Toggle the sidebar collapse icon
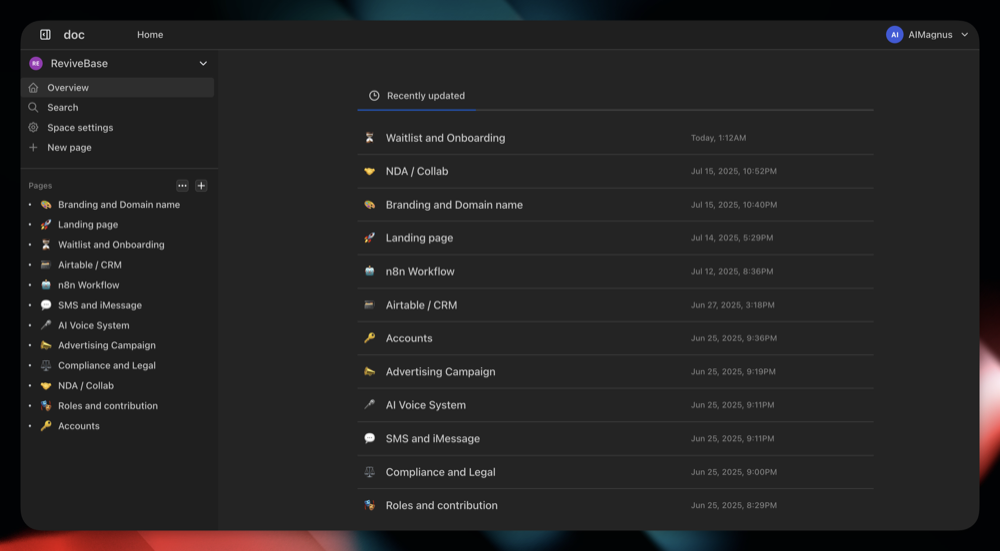The width and height of the screenshot is (1000, 551). pos(45,35)
